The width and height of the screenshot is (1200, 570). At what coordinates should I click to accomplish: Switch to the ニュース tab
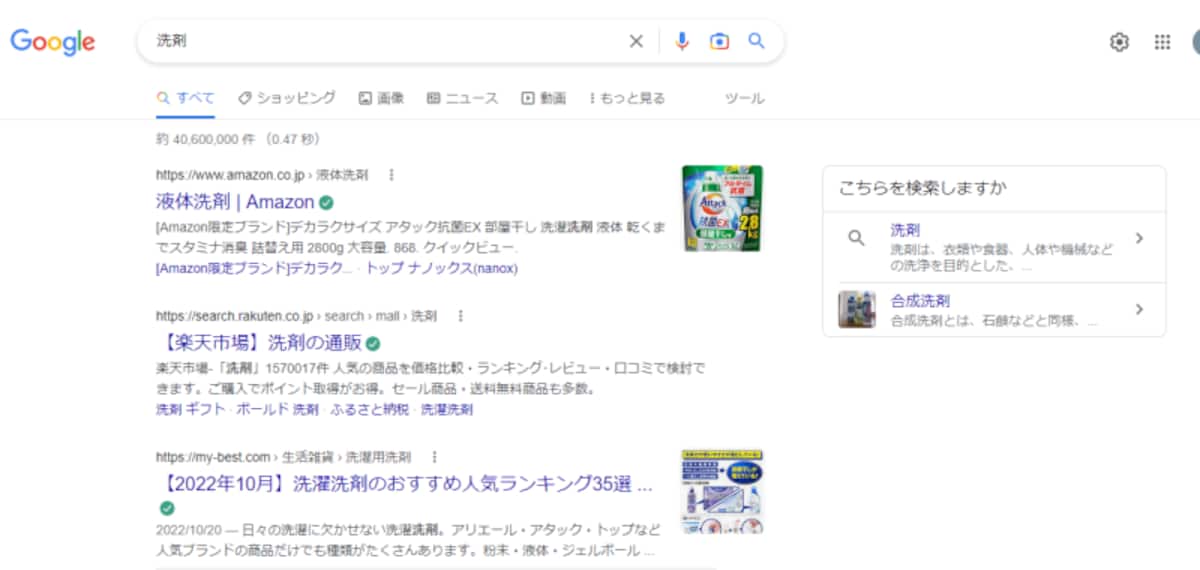click(462, 98)
